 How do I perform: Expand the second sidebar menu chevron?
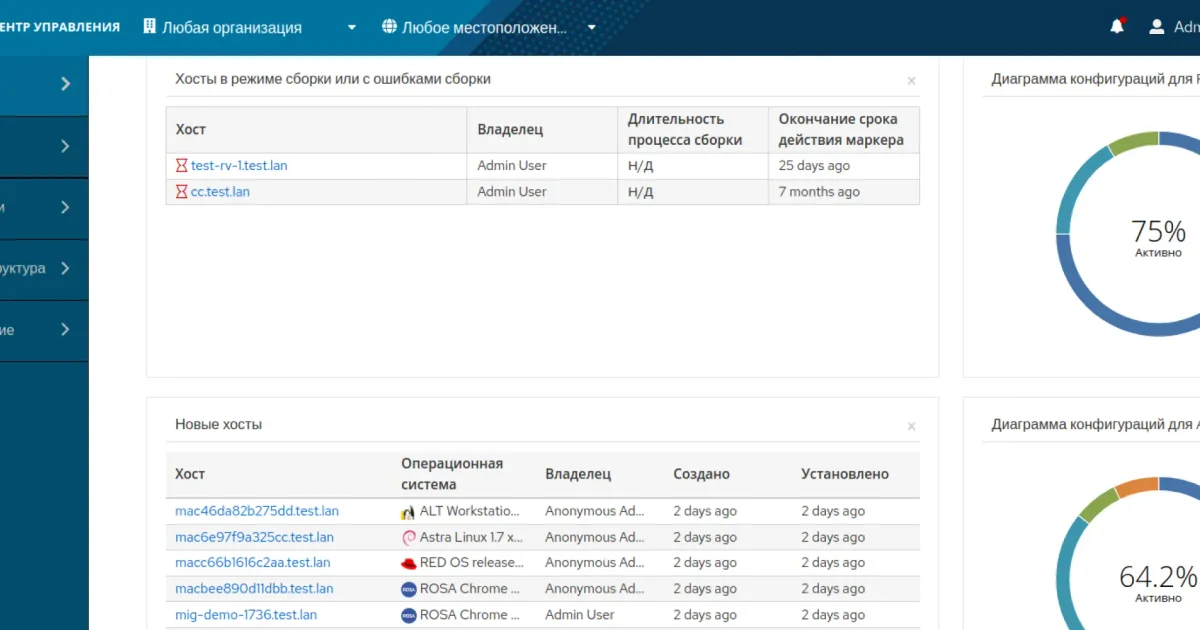(x=65, y=146)
